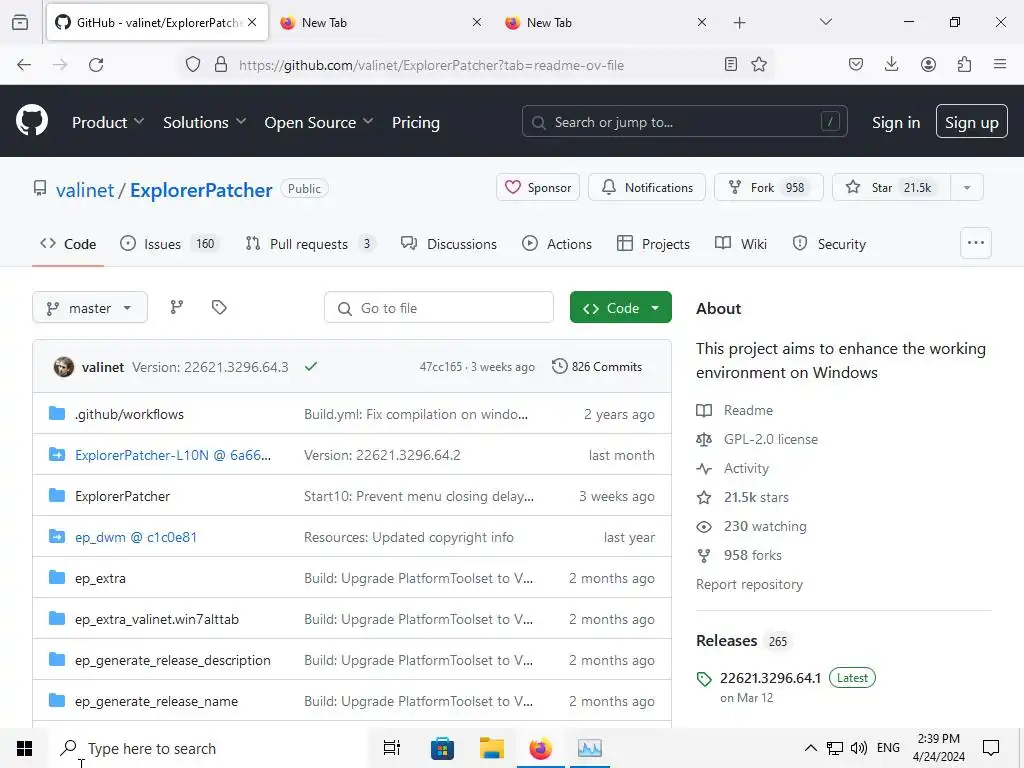
Task: Open File Explorer from the taskbar
Action: pyautogui.click(x=492, y=748)
